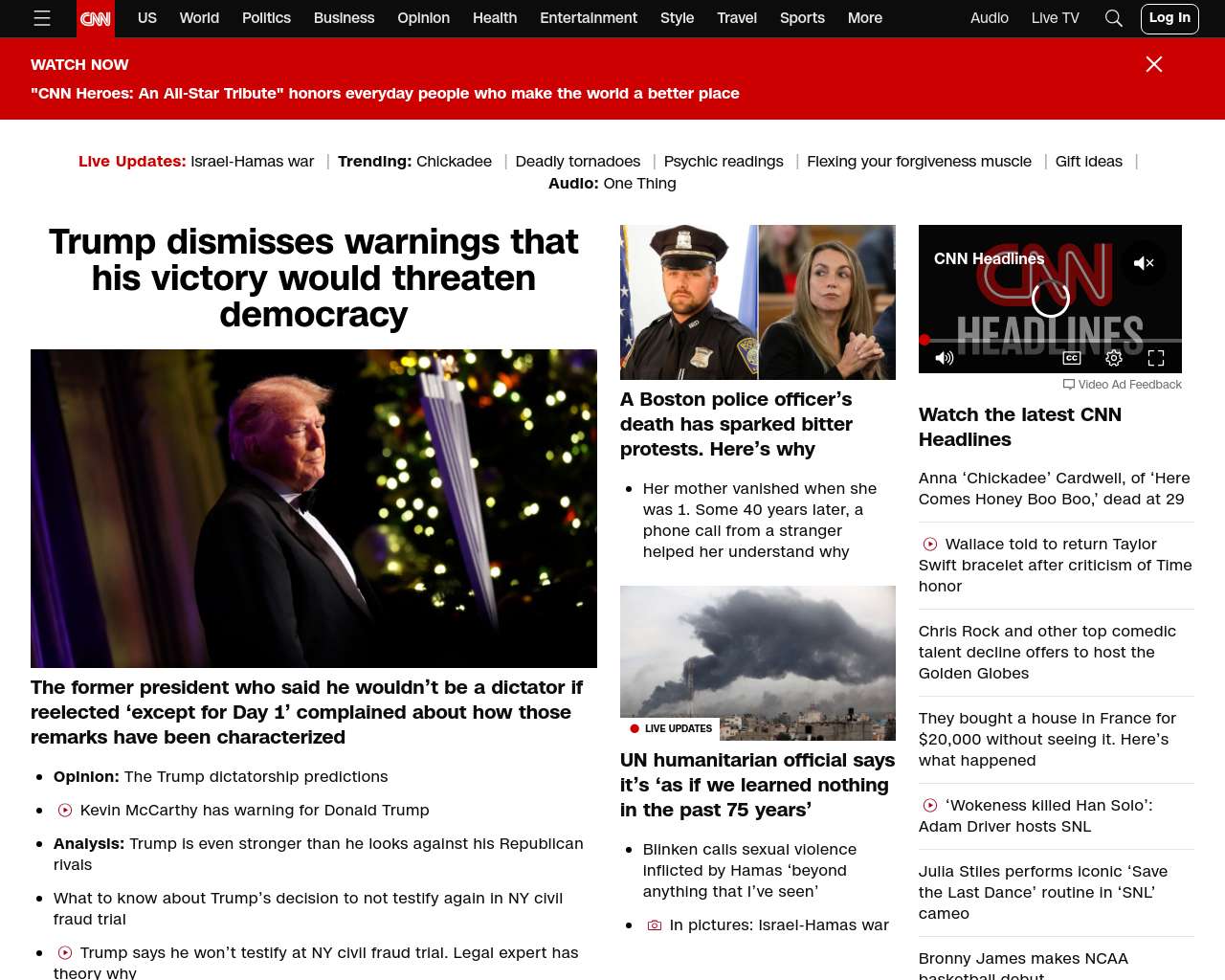Click the Video Ad Feedback icon
Screen dimensions: 1225x980
1068,385
